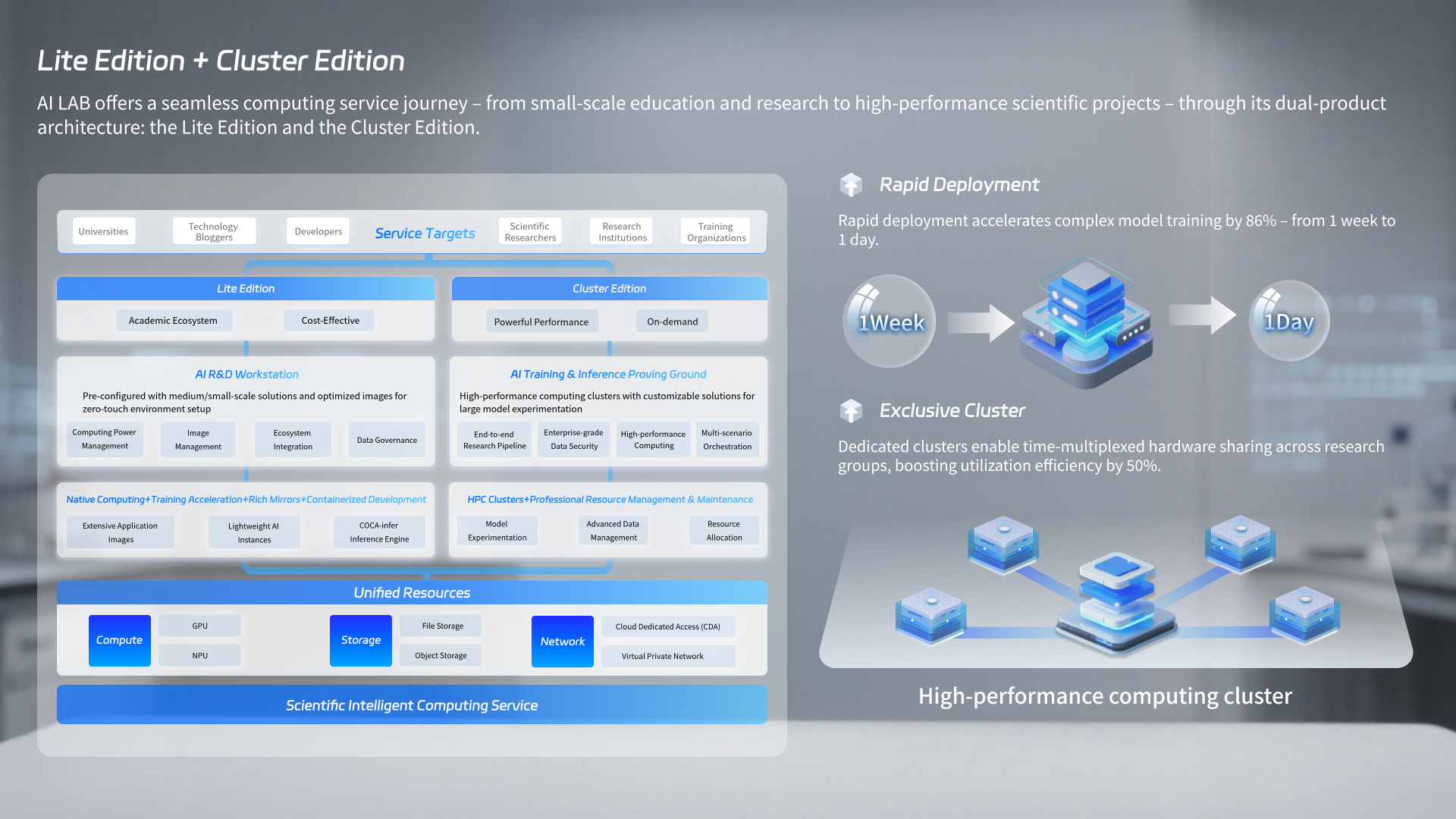The height and width of the screenshot is (819, 1456).
Task: Click the arrow pointing to 1Day bubble
Action: click(x=1202, y=315)
